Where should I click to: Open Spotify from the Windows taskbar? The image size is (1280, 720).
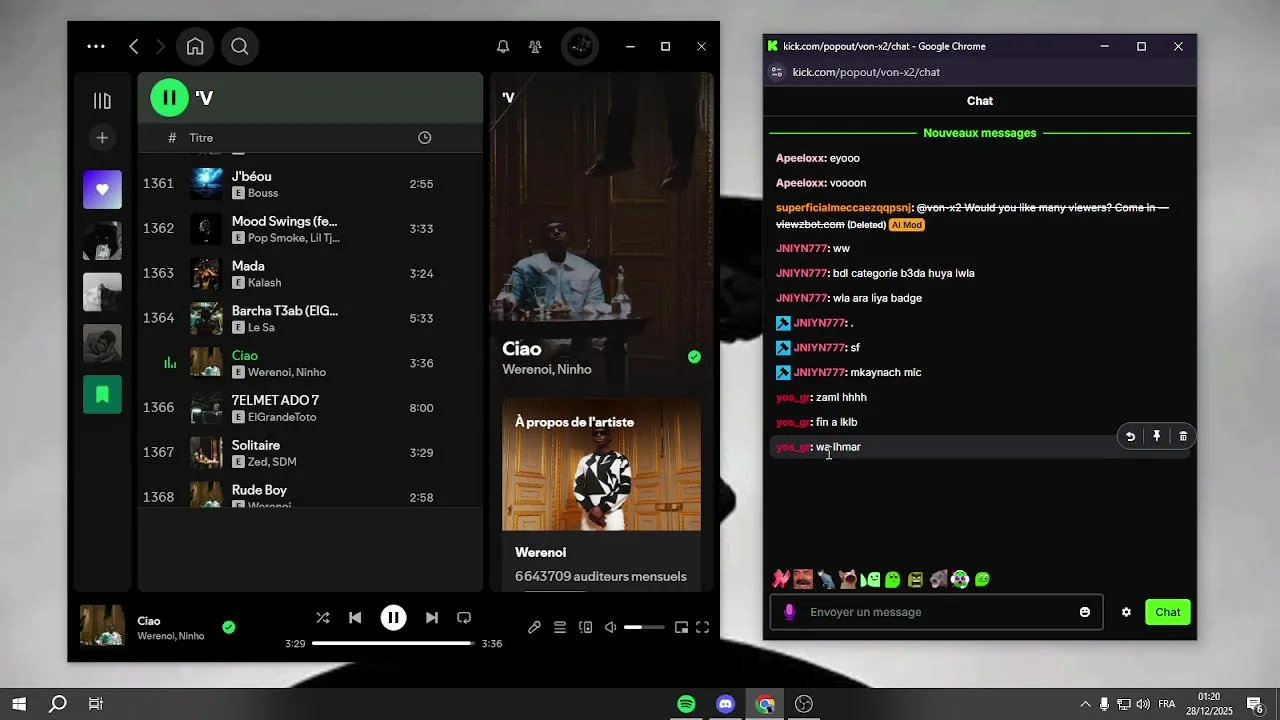click(x=686, y=704)
